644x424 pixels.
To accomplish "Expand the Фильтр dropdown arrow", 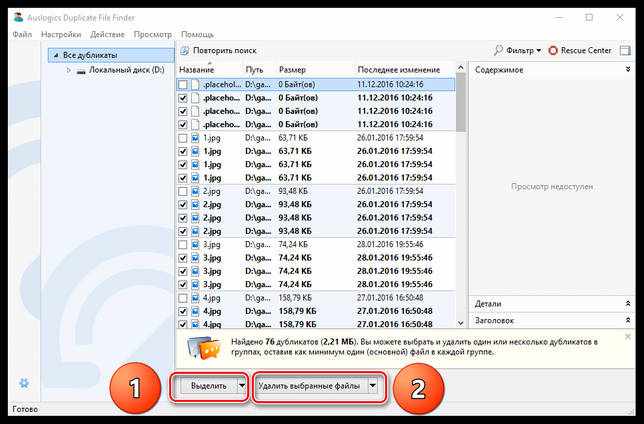I will [538, 51].
